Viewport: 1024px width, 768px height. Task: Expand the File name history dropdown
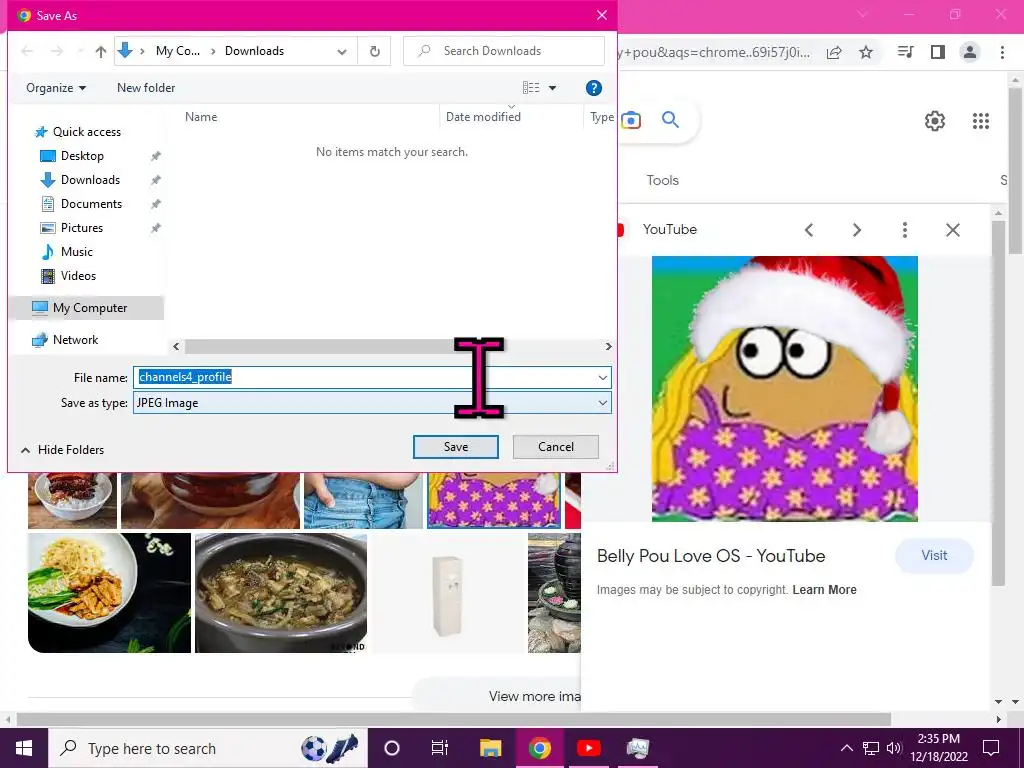602,377
